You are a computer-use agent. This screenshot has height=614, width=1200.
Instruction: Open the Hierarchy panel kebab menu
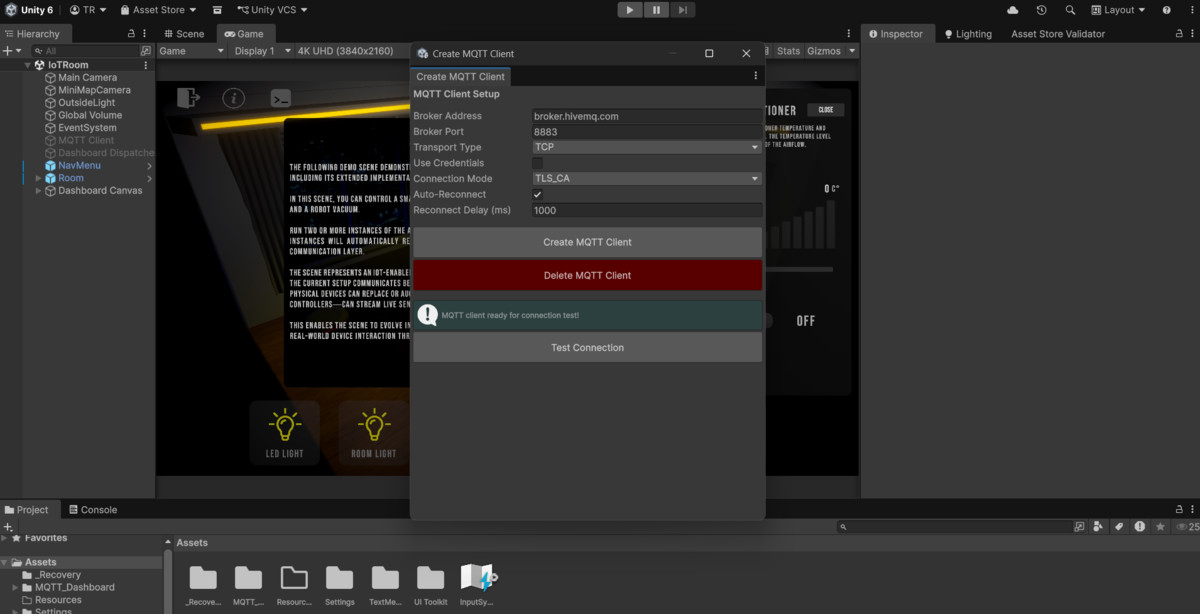146,34
